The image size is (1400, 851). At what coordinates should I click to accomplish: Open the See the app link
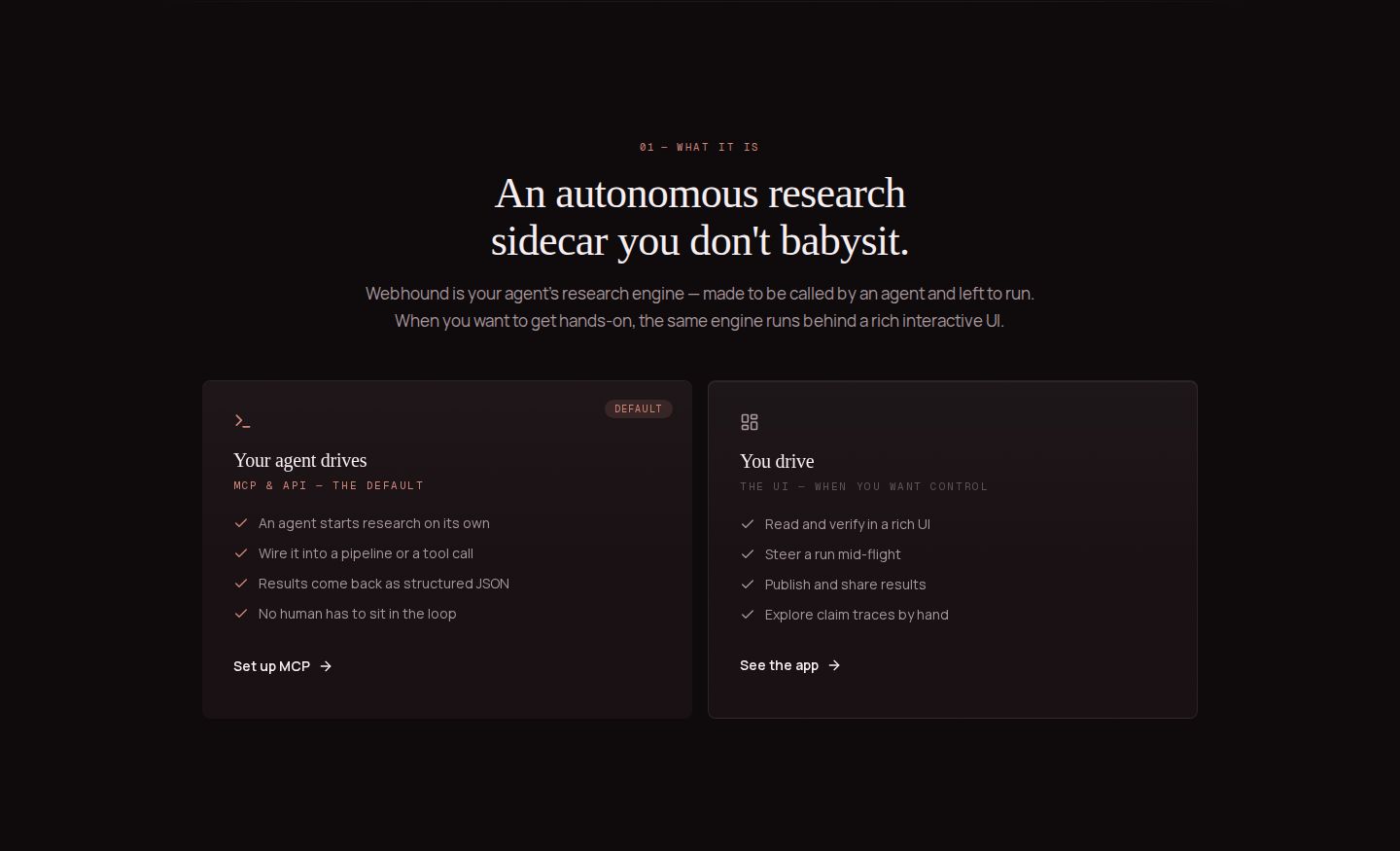tap(790, 665)
